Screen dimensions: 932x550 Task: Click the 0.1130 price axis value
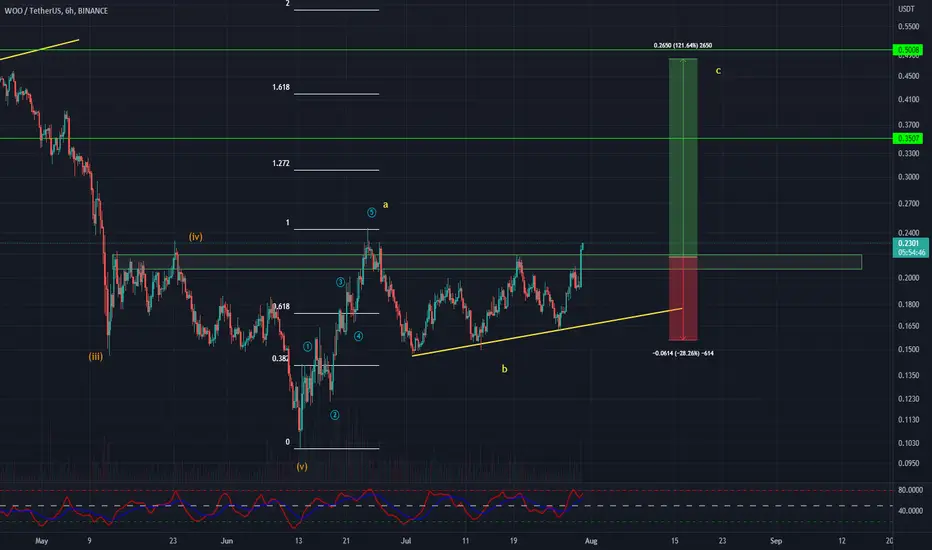point(908,420)
